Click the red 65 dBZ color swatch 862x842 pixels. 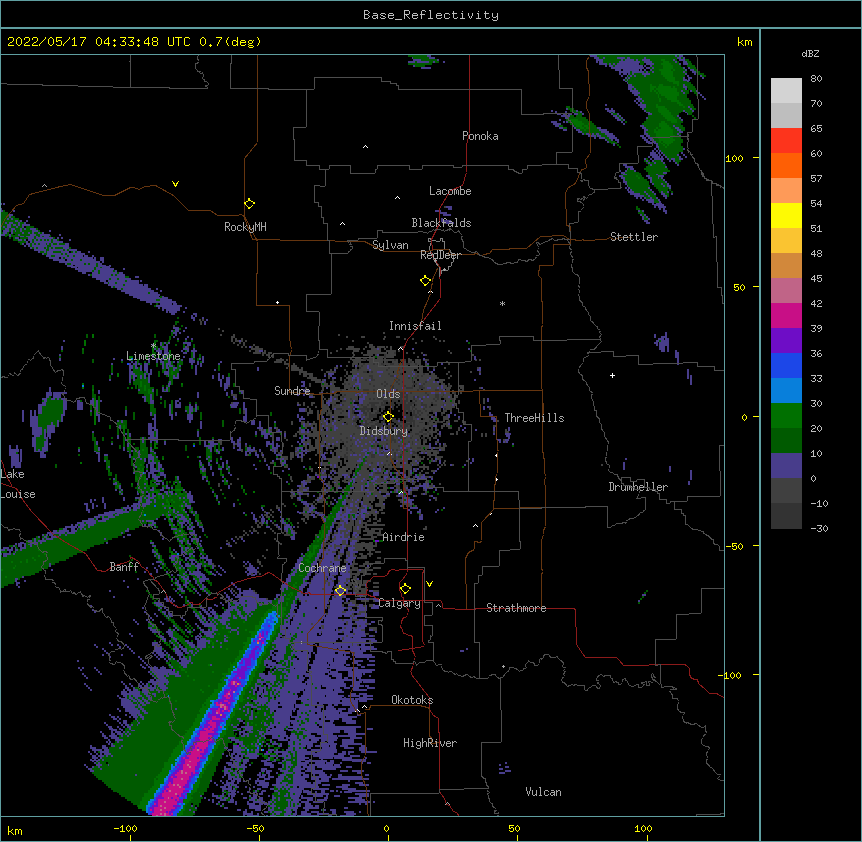pyautogui.click(x=786, y=140)
